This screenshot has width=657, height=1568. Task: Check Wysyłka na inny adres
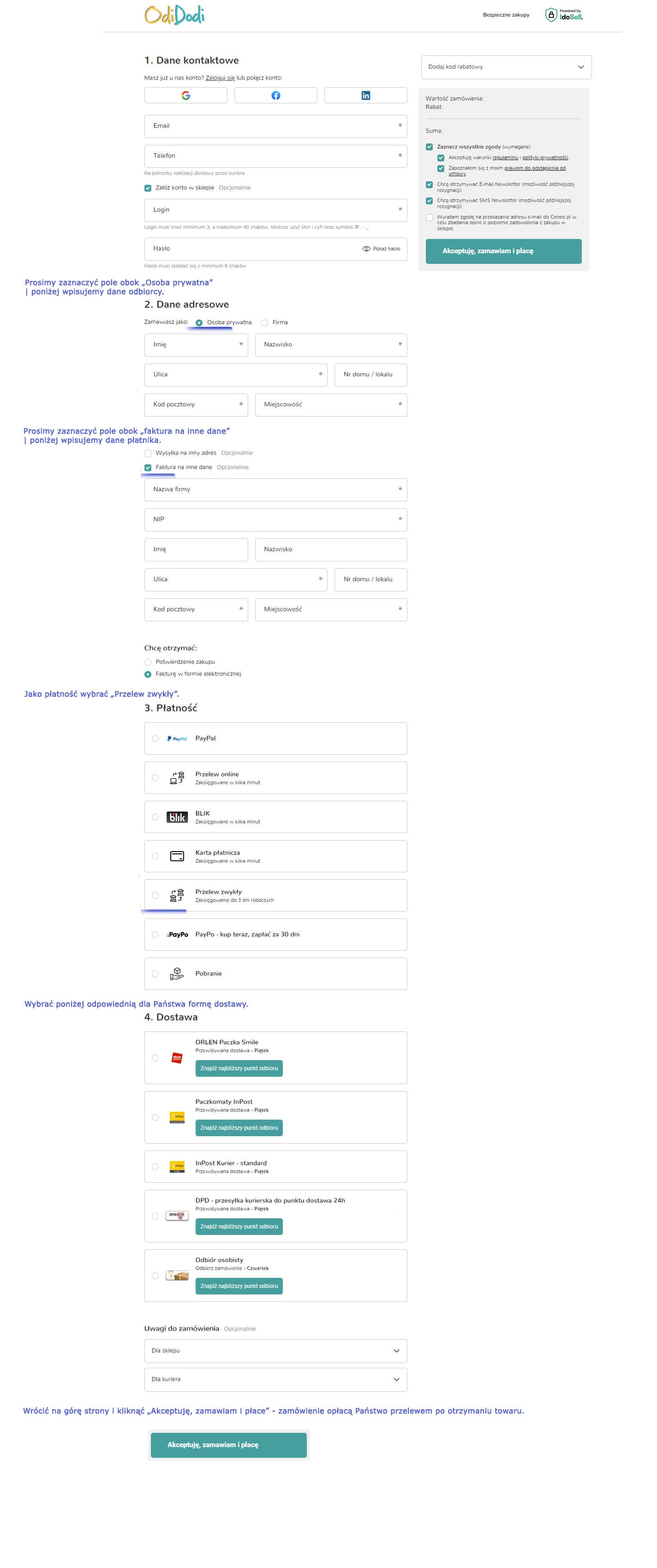point(148,453)
